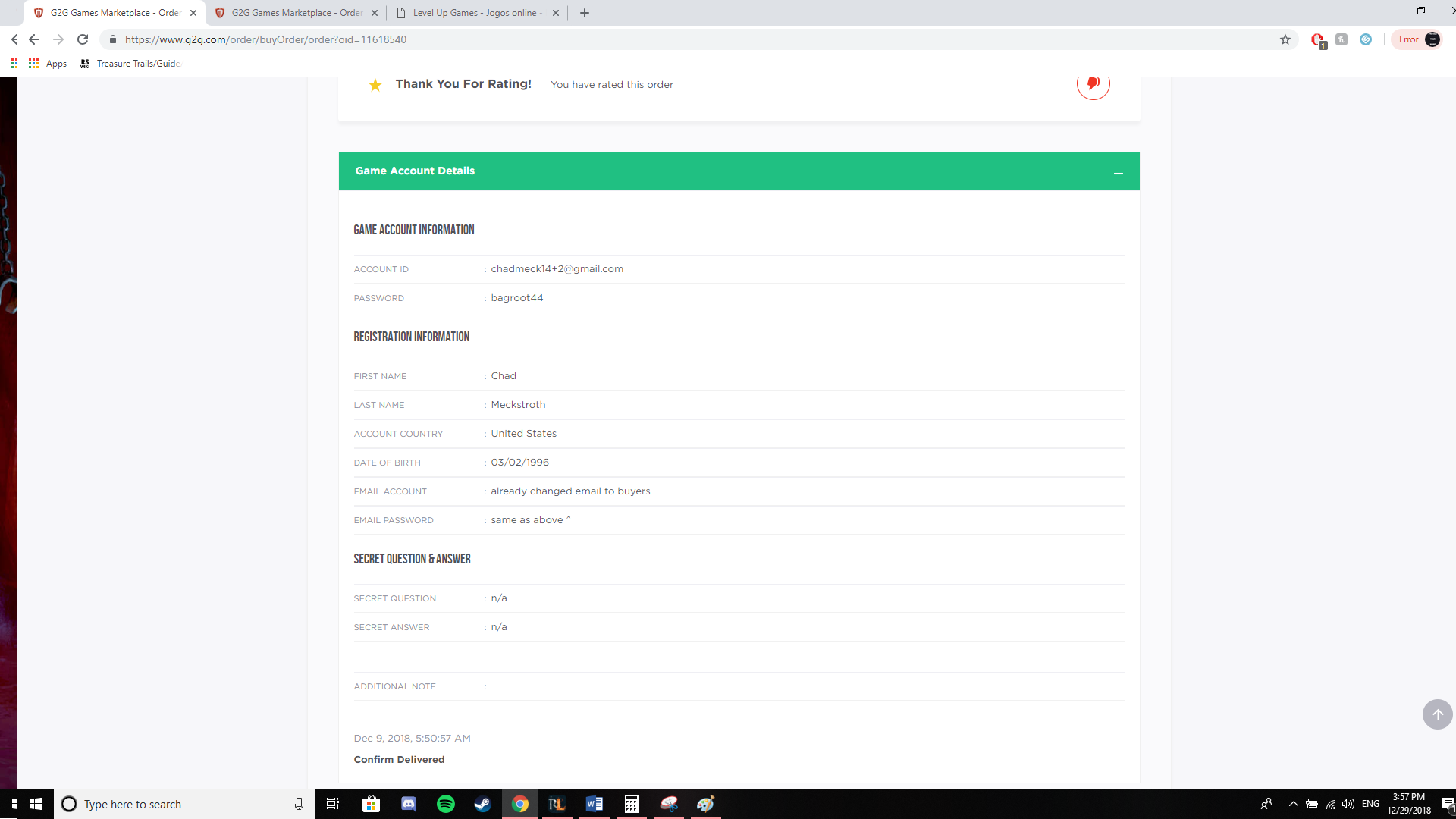The width and height of the screenshot is (1456, 819).
Task: Click the first name Chad value
Action: (504, 376)
